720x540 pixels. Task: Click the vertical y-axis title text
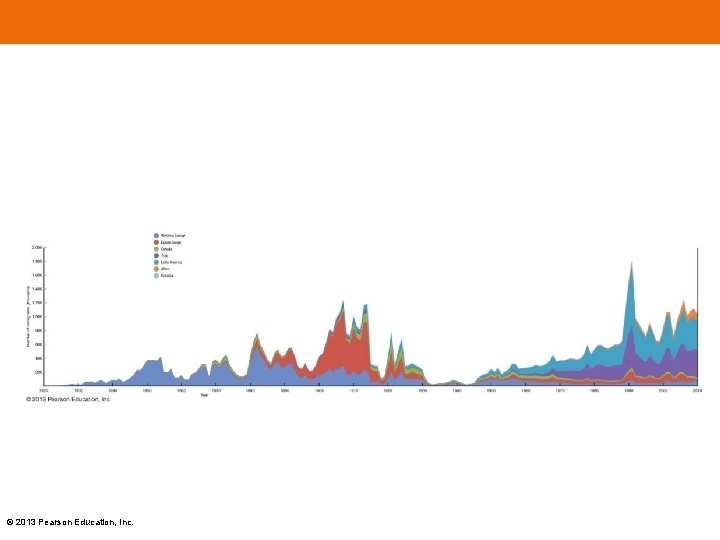pyautogui.click(x=28, y=316)
